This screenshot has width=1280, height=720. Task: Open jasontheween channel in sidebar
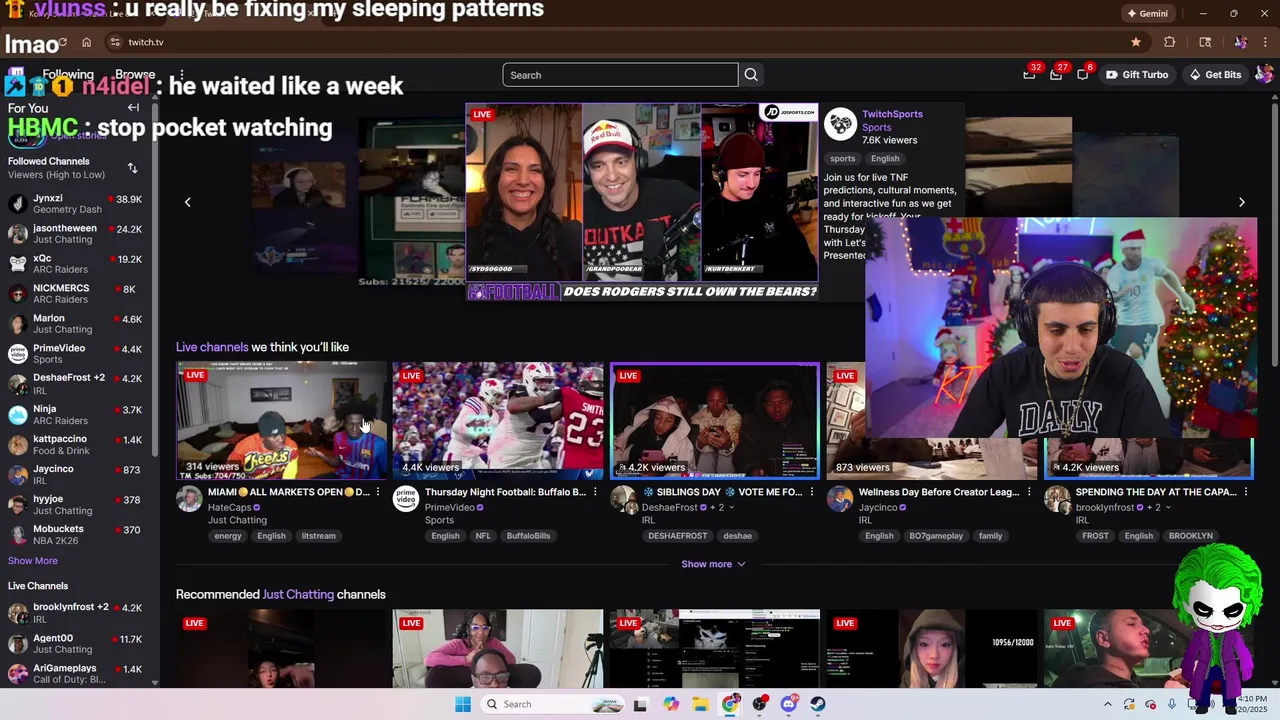pos(76,234)
